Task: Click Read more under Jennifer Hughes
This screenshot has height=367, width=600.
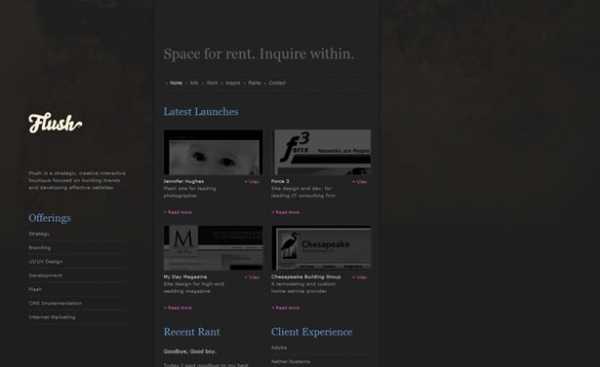Action: 178,212
